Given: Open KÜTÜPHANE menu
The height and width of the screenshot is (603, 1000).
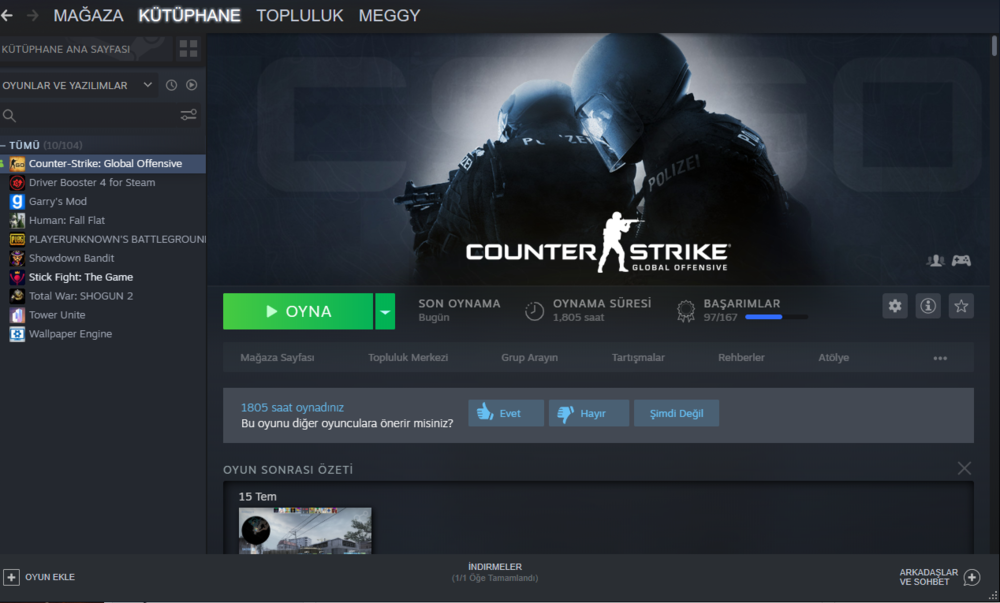Looking at the screenshot, I should pos(189,15).
